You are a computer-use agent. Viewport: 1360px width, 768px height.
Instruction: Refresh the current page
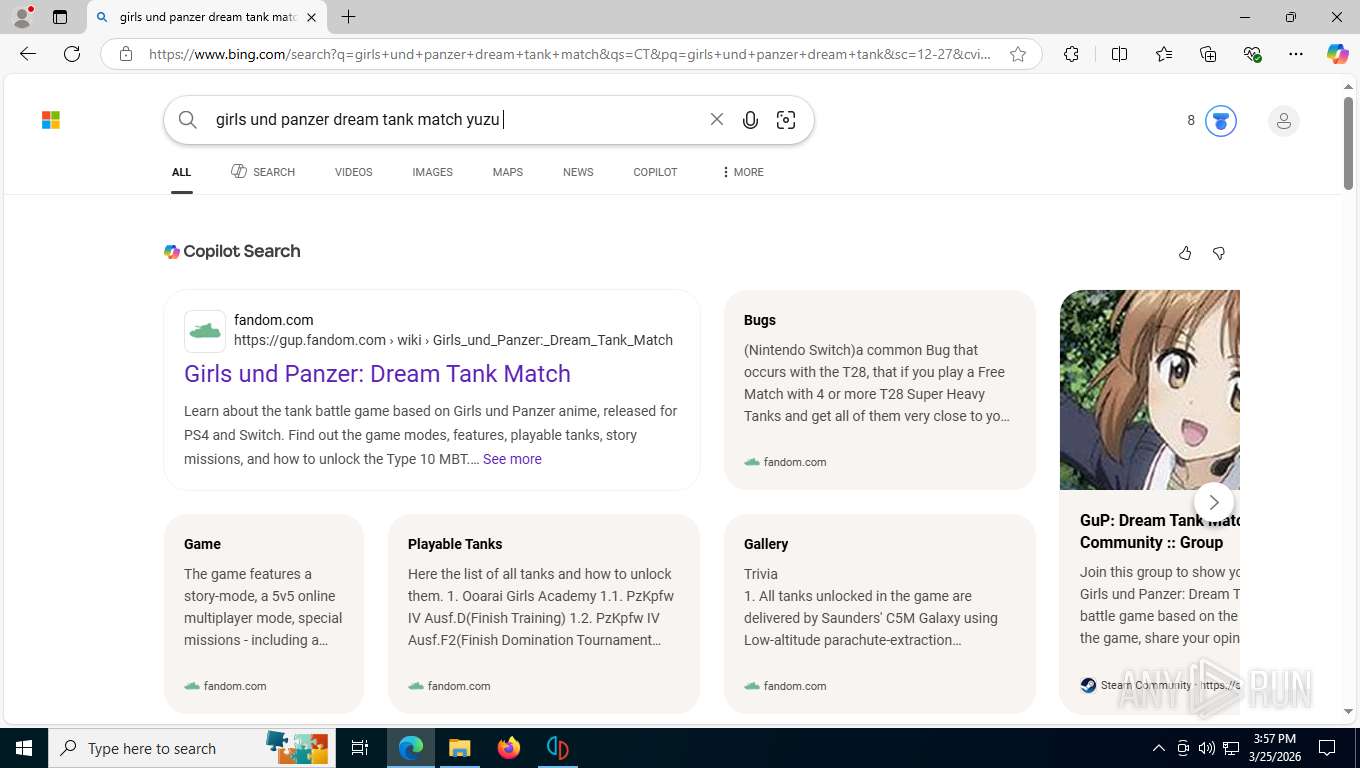[72, 54]
